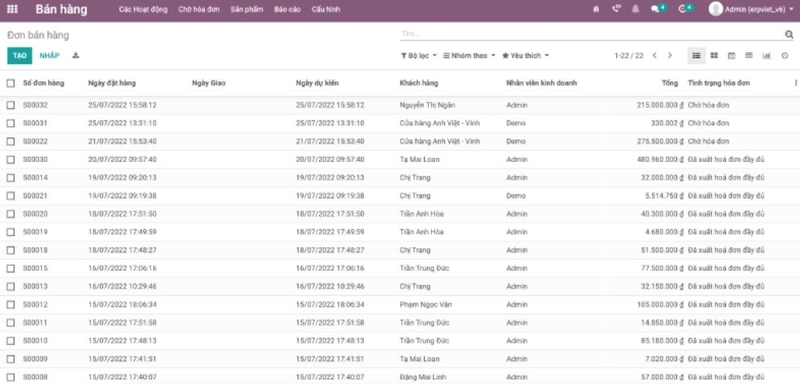The height and width of the screenshot is (384, 800).
Task: Click customer Đặng Mai Linh
Action: [x=423, y=377]
